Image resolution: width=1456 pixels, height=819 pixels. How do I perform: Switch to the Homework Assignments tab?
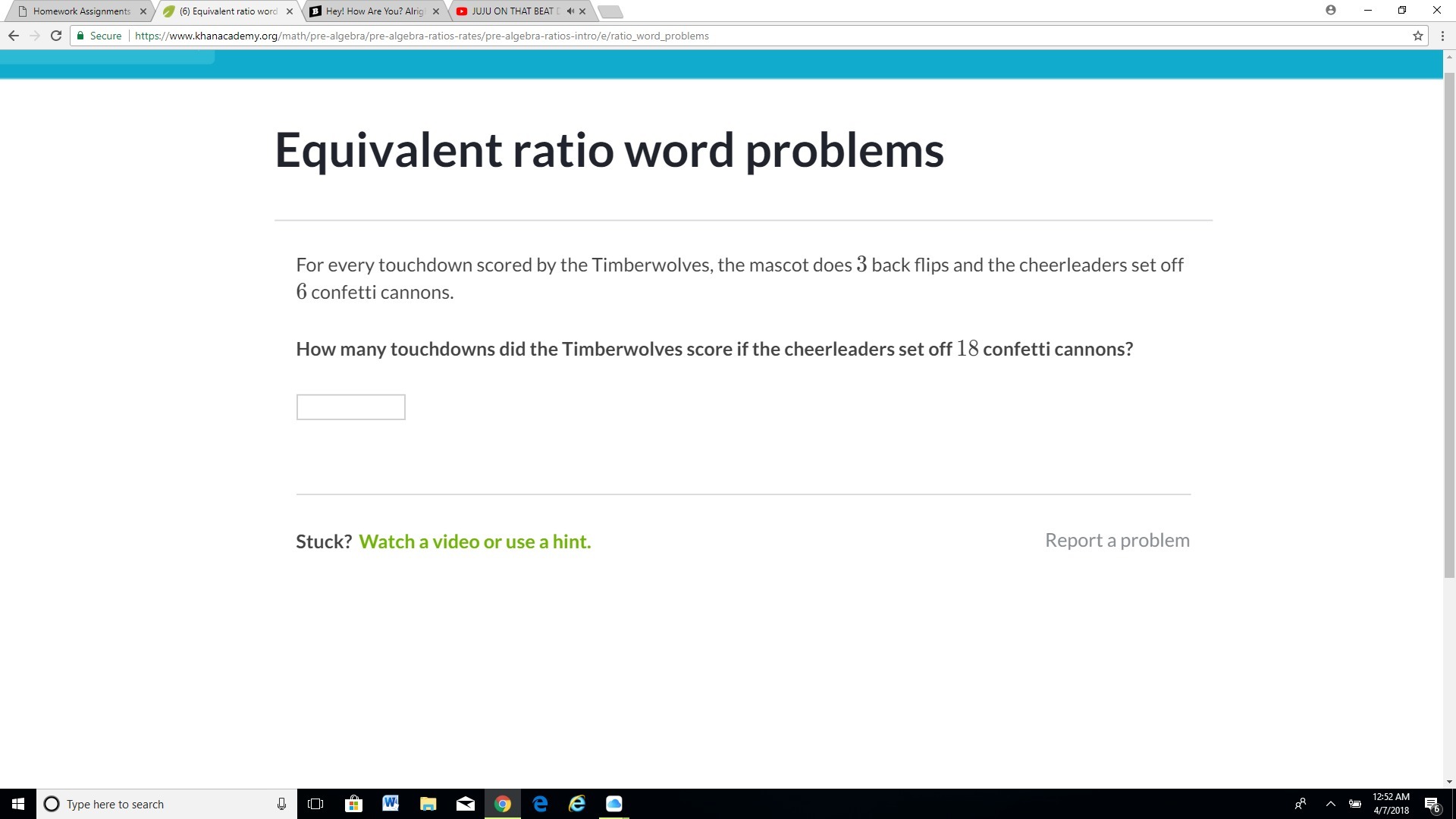coord(81,11)
